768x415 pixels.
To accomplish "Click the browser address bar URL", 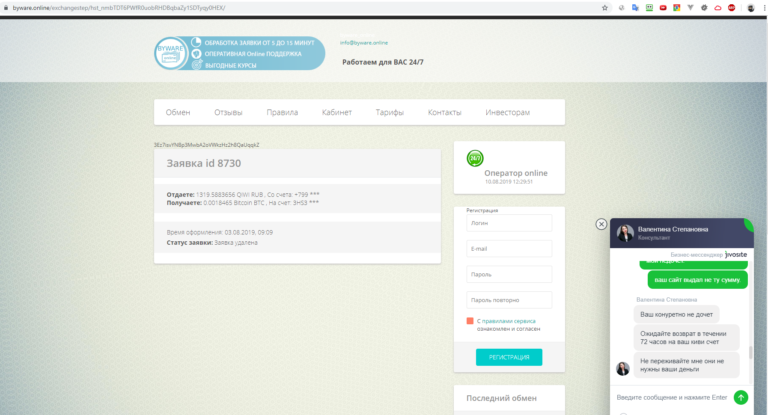I will [119, 8].
